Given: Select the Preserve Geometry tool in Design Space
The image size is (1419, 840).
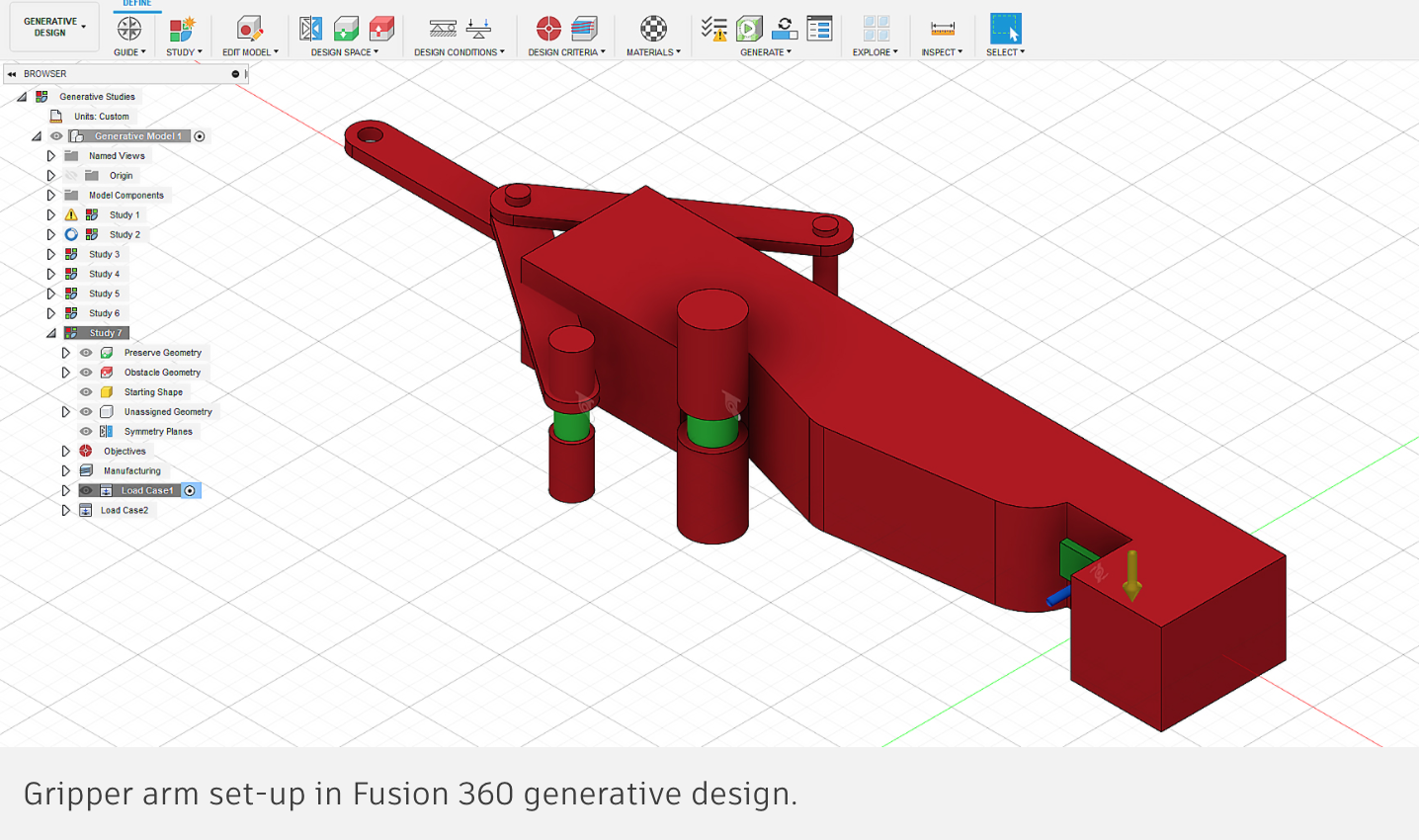Looking at the screenshot, I should [x=346, y=29].
